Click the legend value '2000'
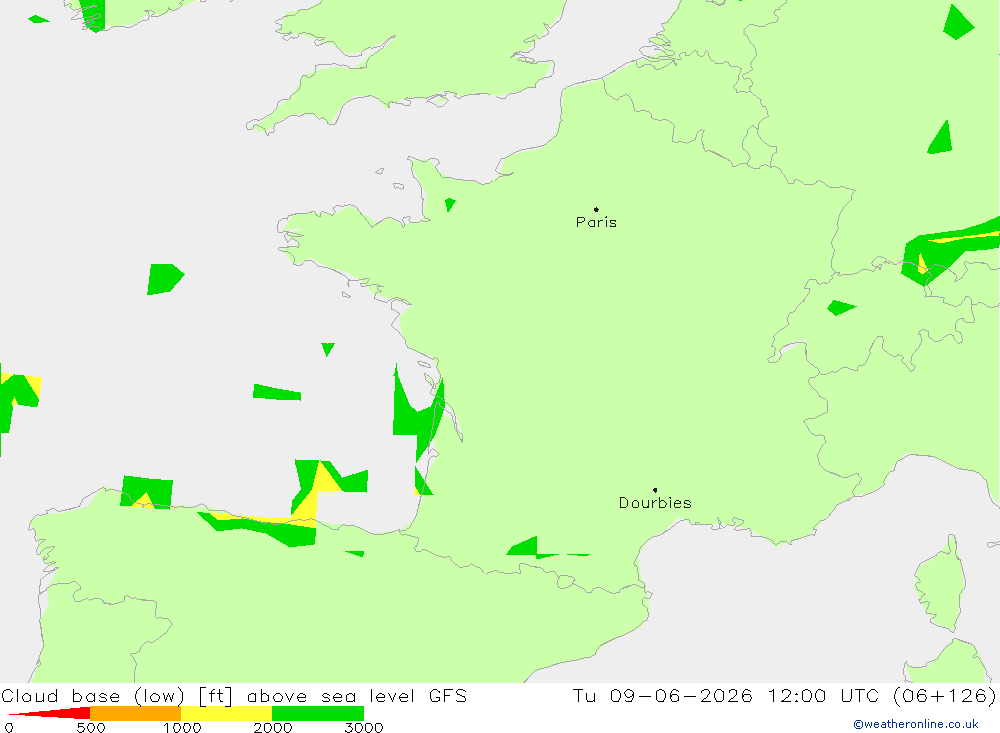The width and height of the screenshot is (1000, 733). (x=272, y=728)
